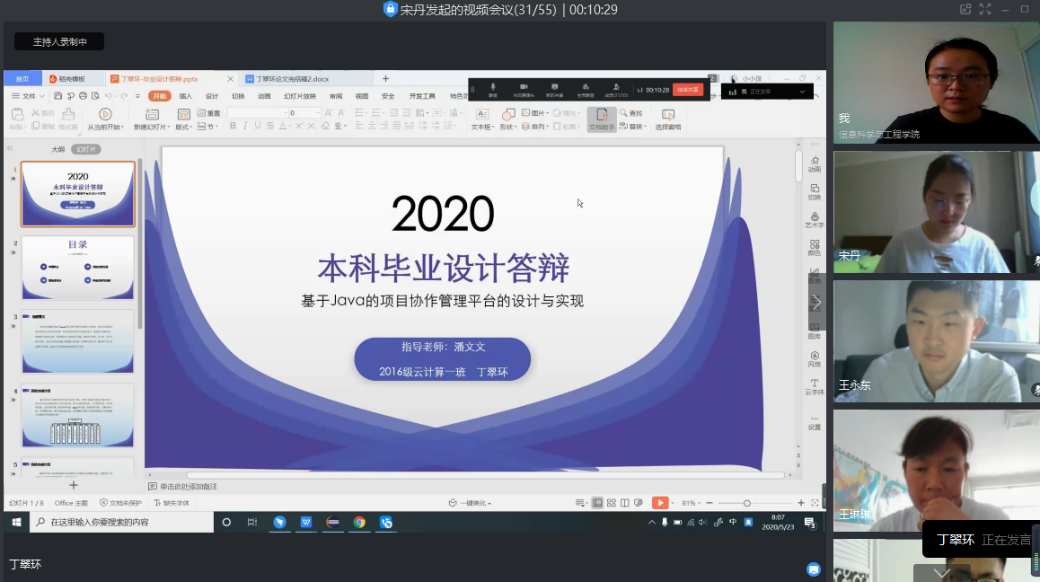This screenshot has height=582, width=1040.
Task: Click the camera icon in meeting toolbar
Action: (x=522, y=88)
